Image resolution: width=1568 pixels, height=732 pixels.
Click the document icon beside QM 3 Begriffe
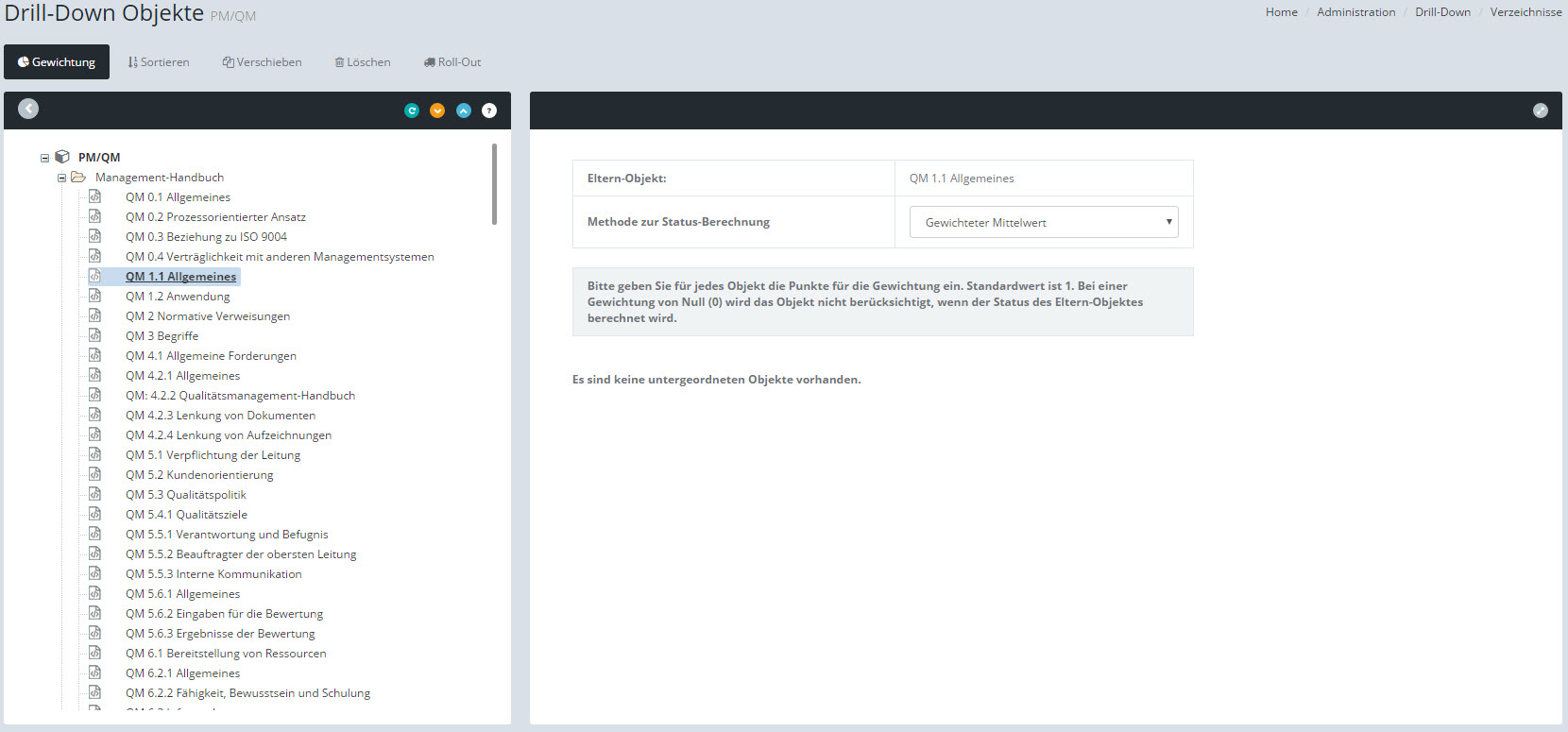94,335
